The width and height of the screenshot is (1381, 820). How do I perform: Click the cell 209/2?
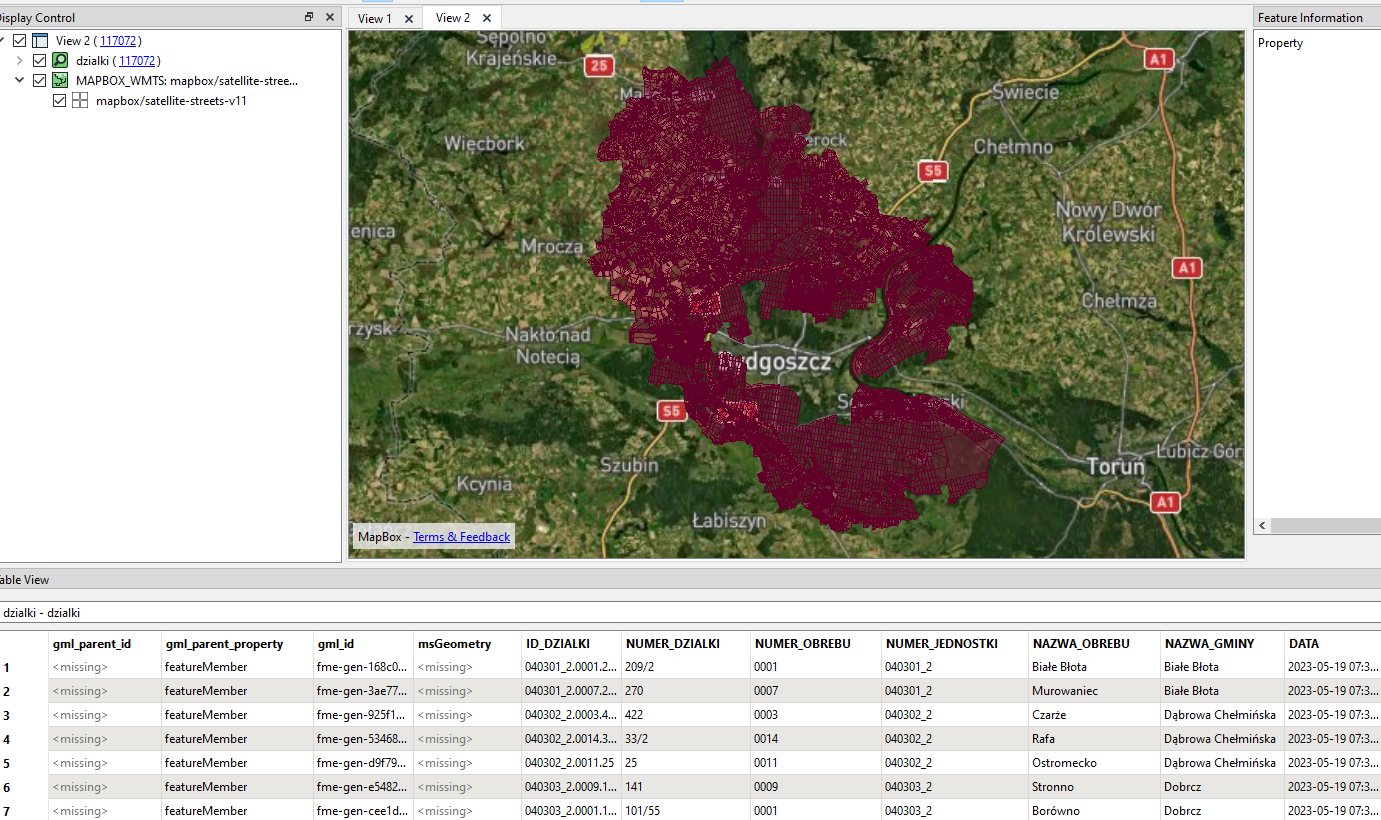pyautogui.click(x=685, y=667)
